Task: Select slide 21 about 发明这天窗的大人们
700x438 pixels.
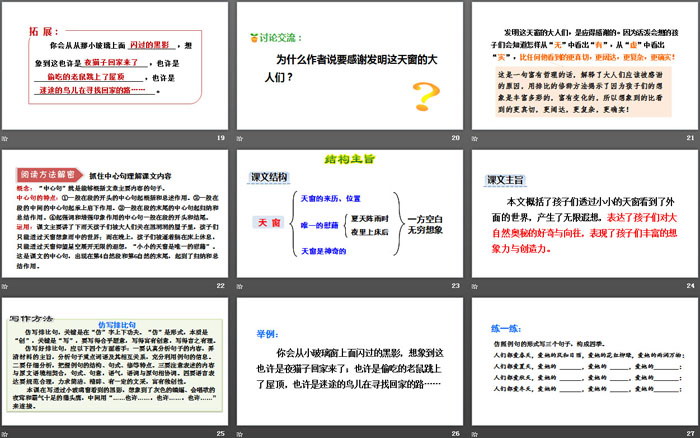Action: [x=583, y=70]
